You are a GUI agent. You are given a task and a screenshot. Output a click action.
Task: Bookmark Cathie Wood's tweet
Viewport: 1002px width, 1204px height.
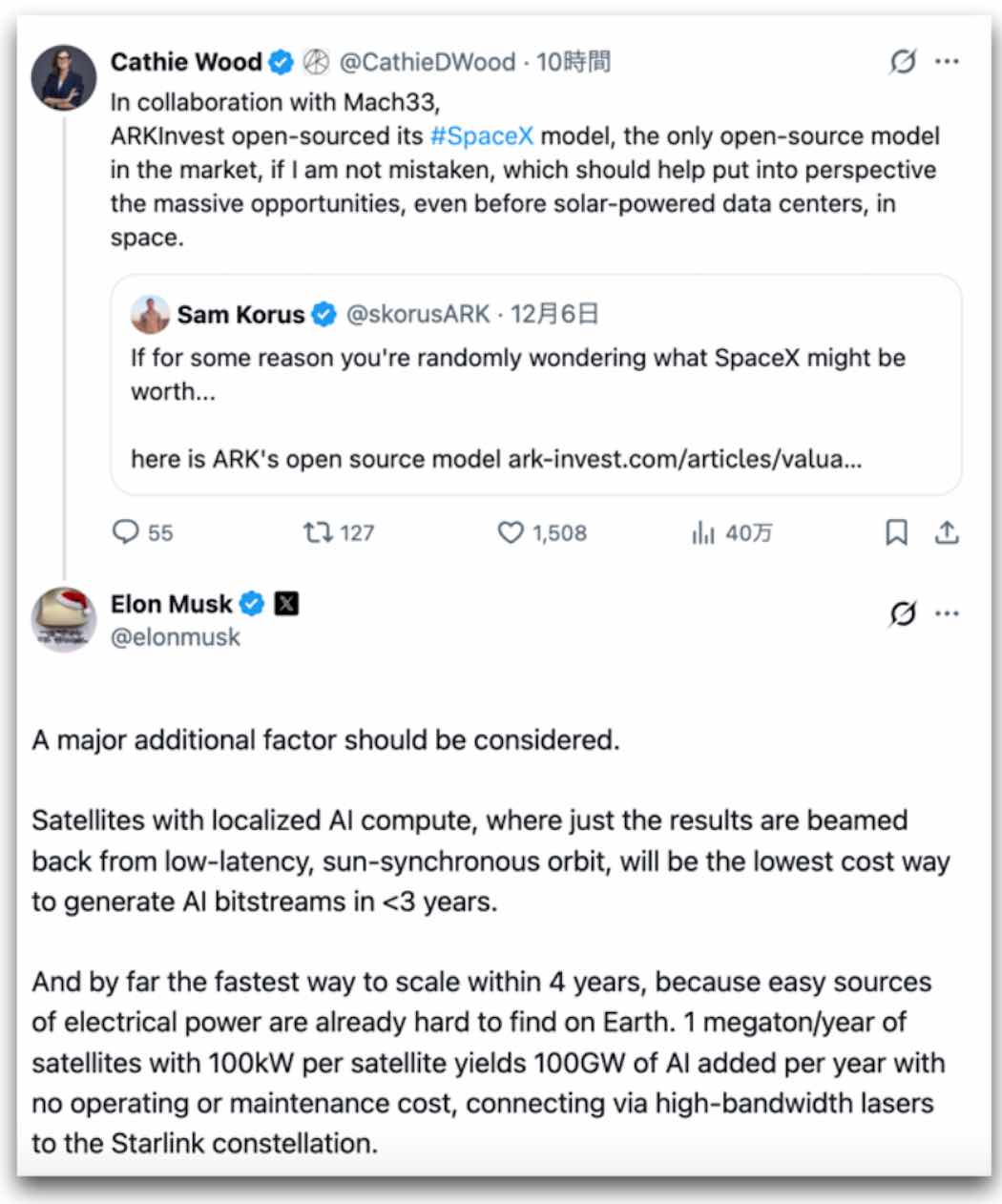coord(896,533)
